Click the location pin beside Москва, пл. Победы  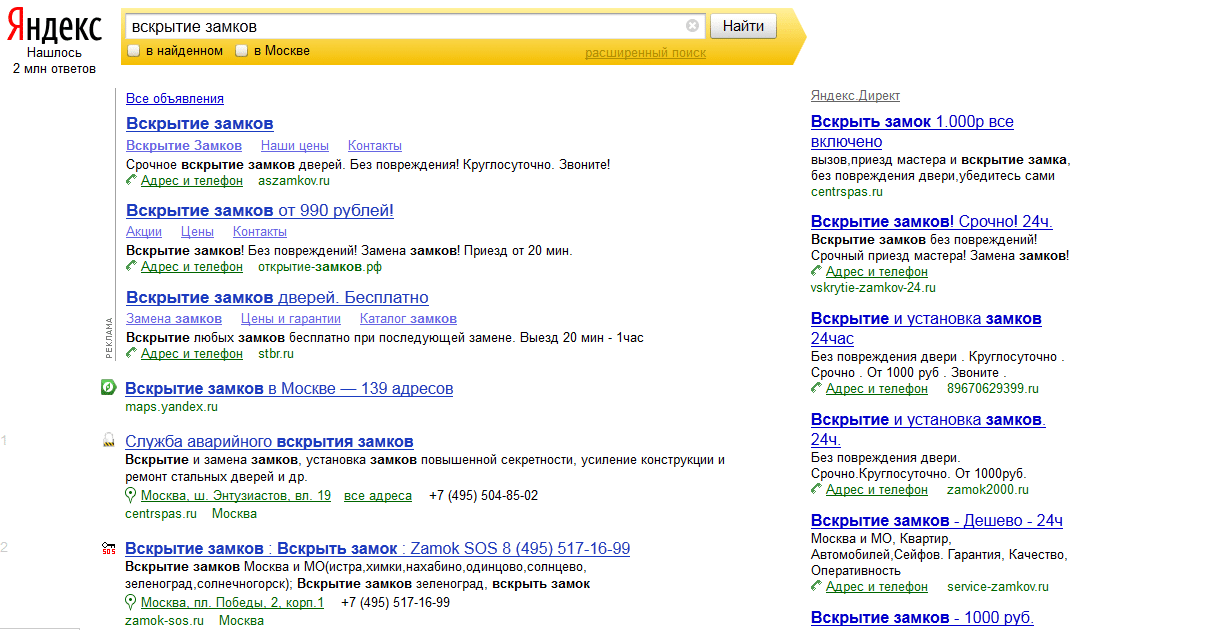tap(130, 603)
